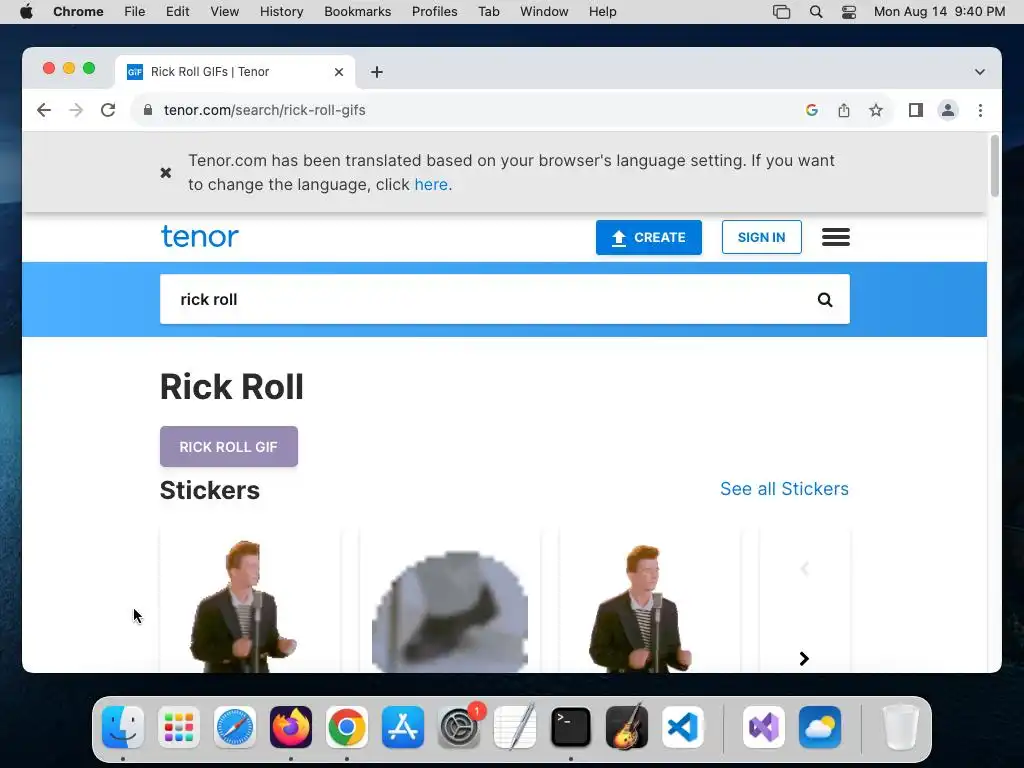Open the App Store from the dock
The width and height of the screenshot is (1024, 768).
(403, 727)
